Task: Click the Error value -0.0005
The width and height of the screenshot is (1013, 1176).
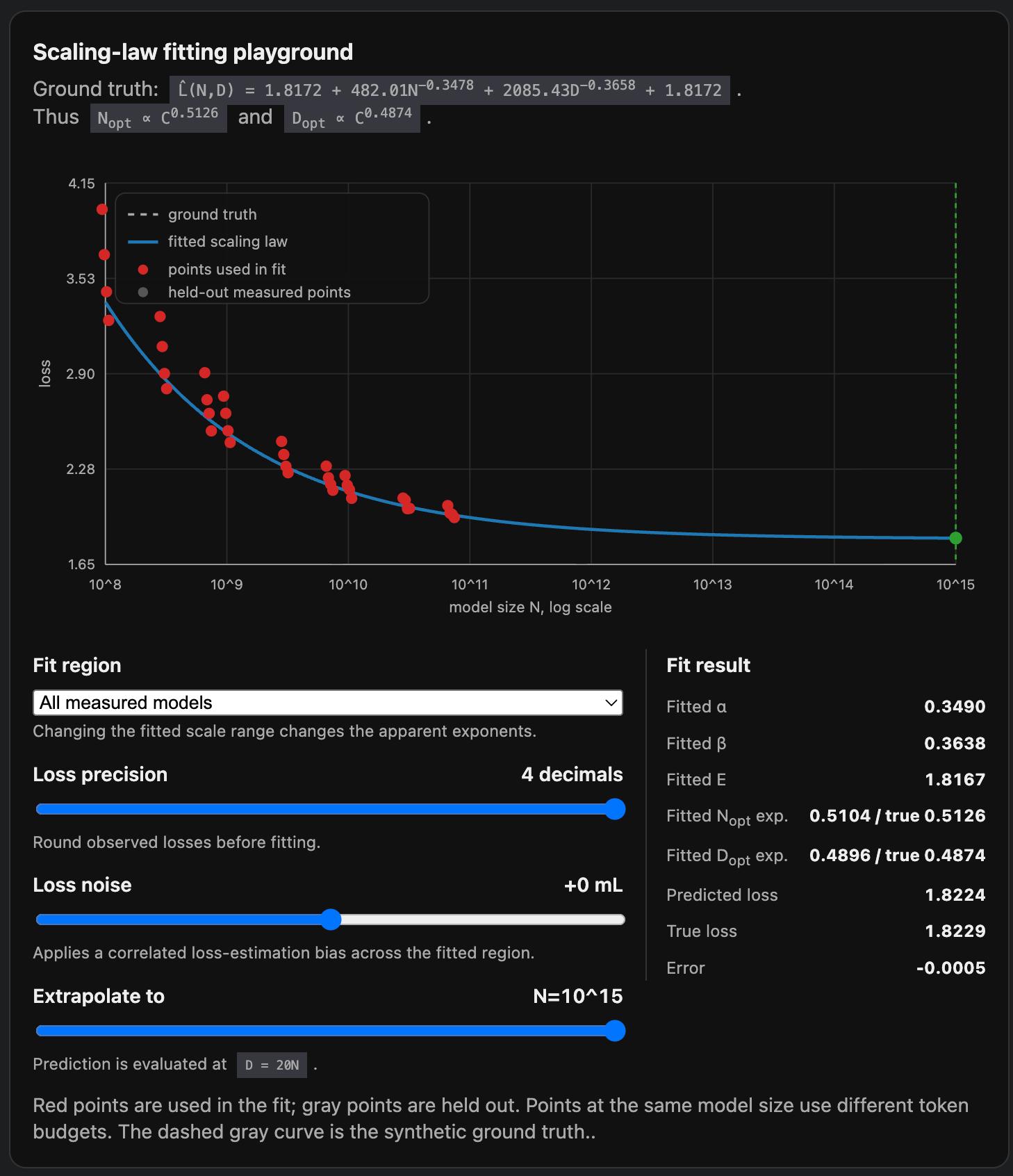Action: tap(950, 968)
